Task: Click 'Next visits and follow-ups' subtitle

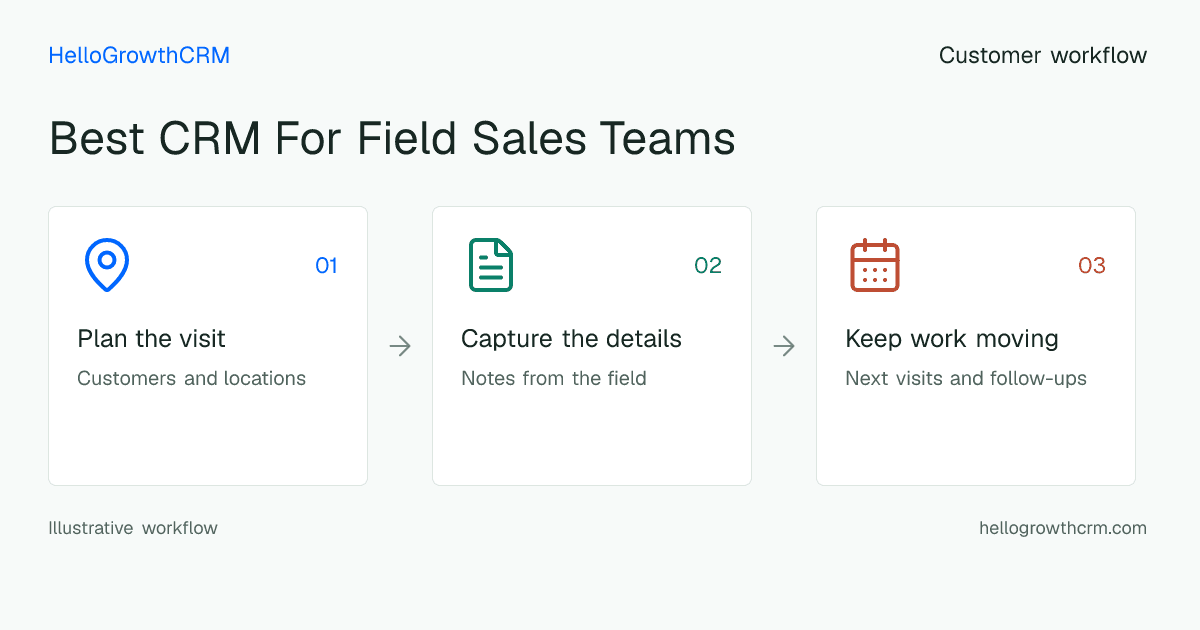Action: [x=966, y=379]
